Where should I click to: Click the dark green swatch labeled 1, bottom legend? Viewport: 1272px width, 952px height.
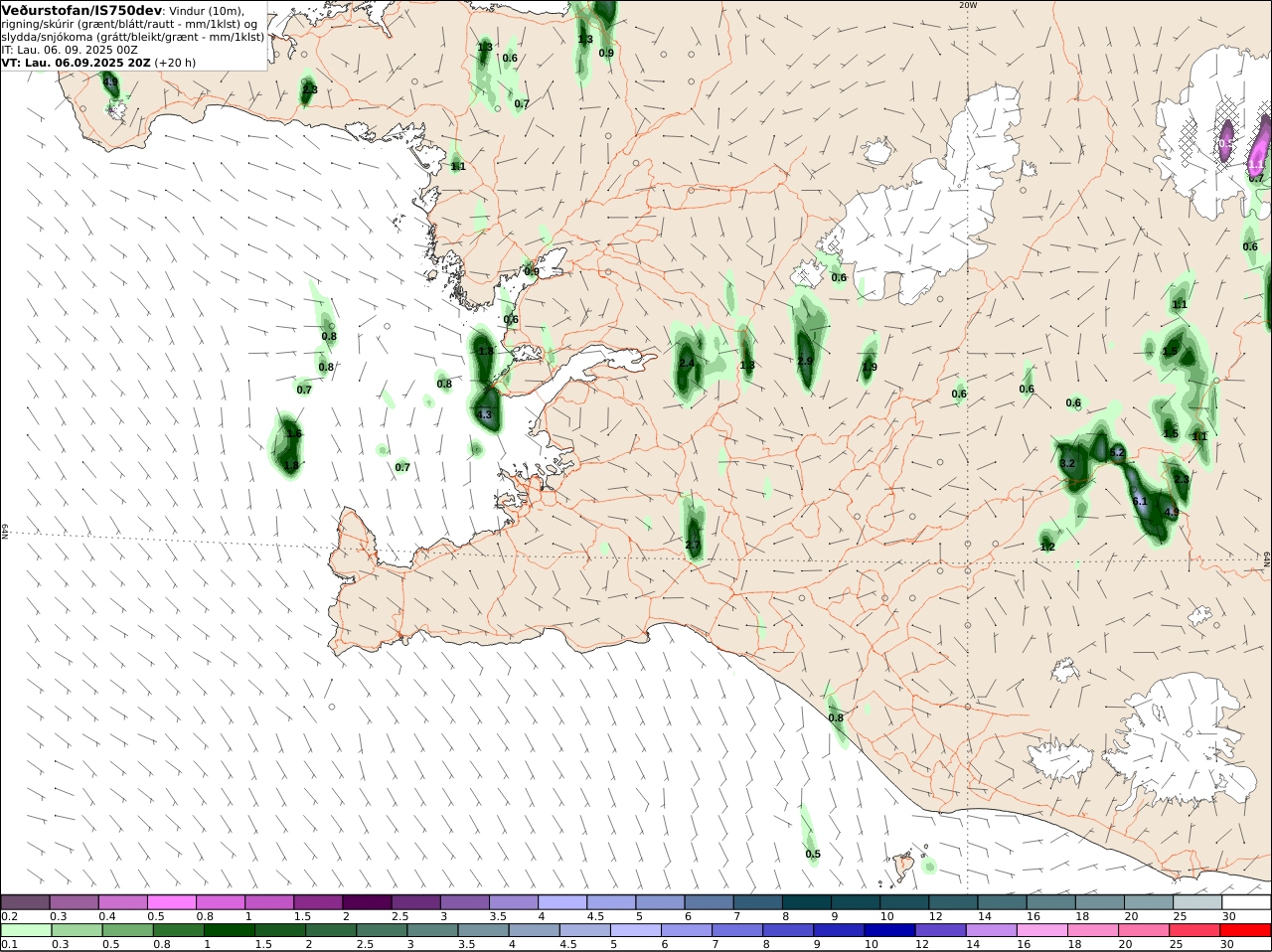[229, 930]
